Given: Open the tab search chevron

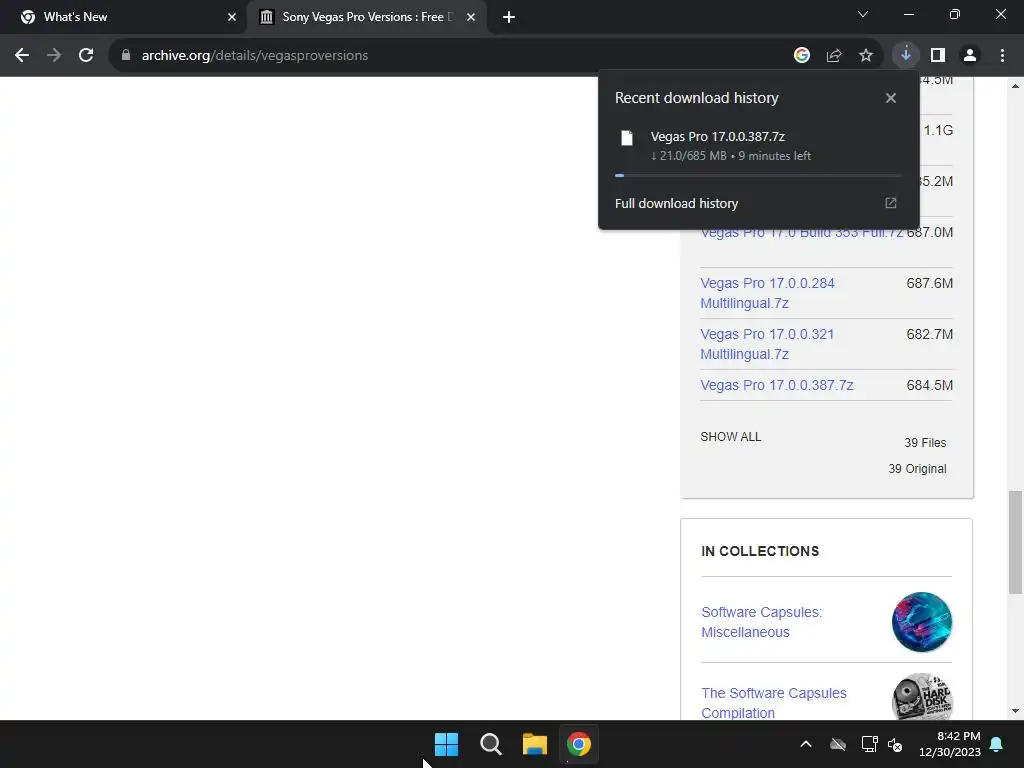Looking at the screenshot, I should pos(863,14).
